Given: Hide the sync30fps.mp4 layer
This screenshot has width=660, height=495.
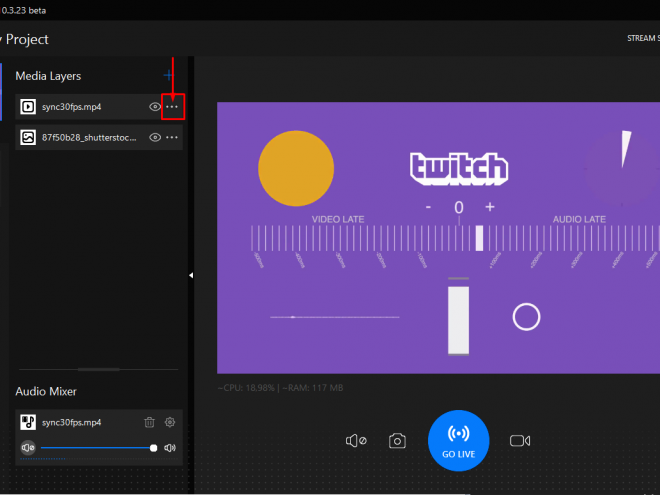Looking at the screenshot, I should point(155,107).
